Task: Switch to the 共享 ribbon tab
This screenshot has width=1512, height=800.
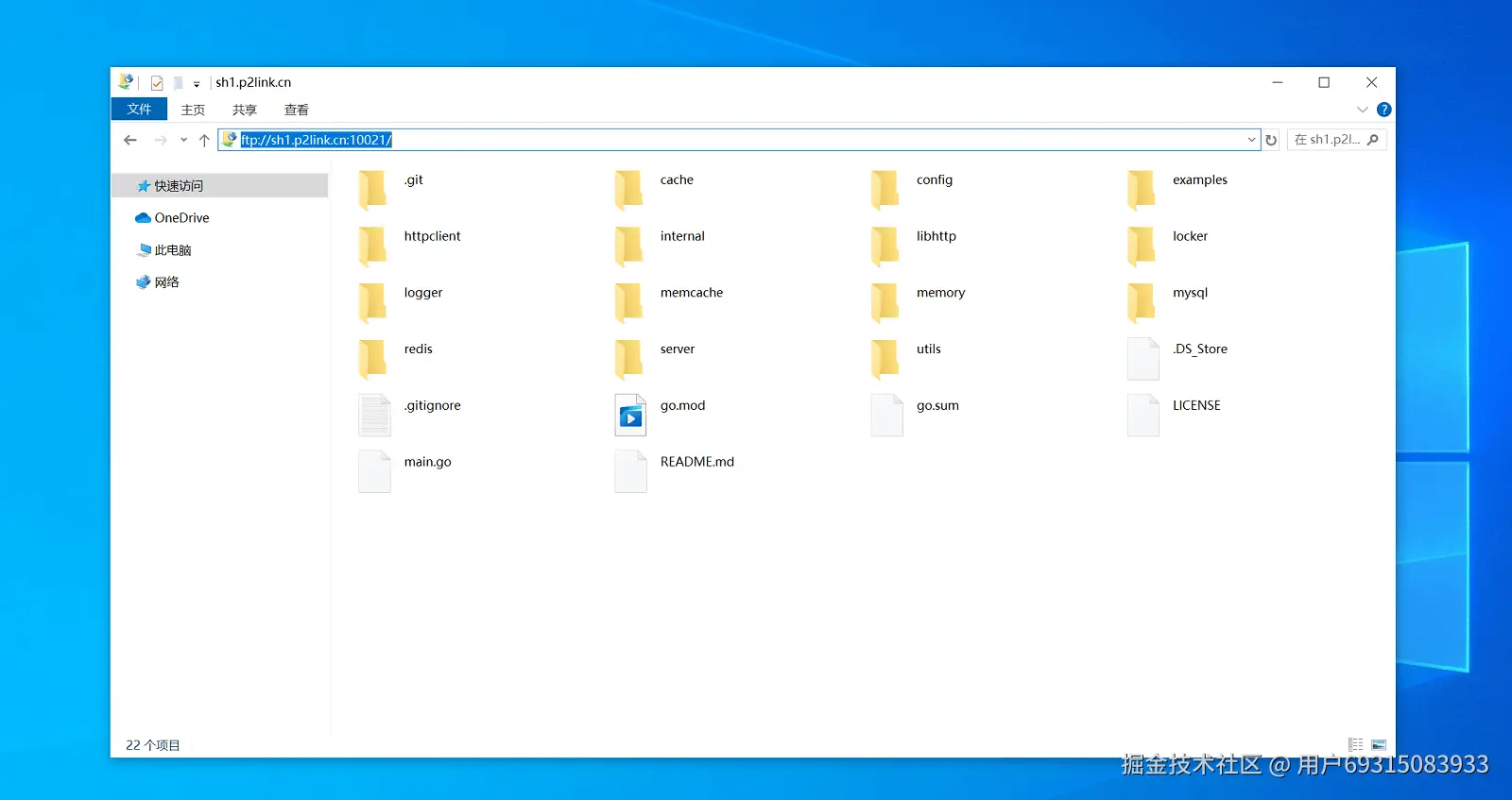Action: pos(245,110)
